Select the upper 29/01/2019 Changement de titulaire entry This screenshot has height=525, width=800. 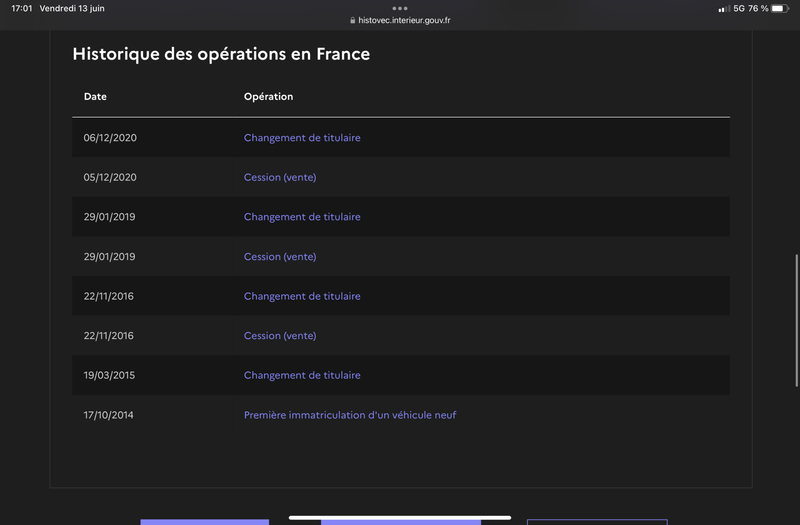[x=302, y=217]
